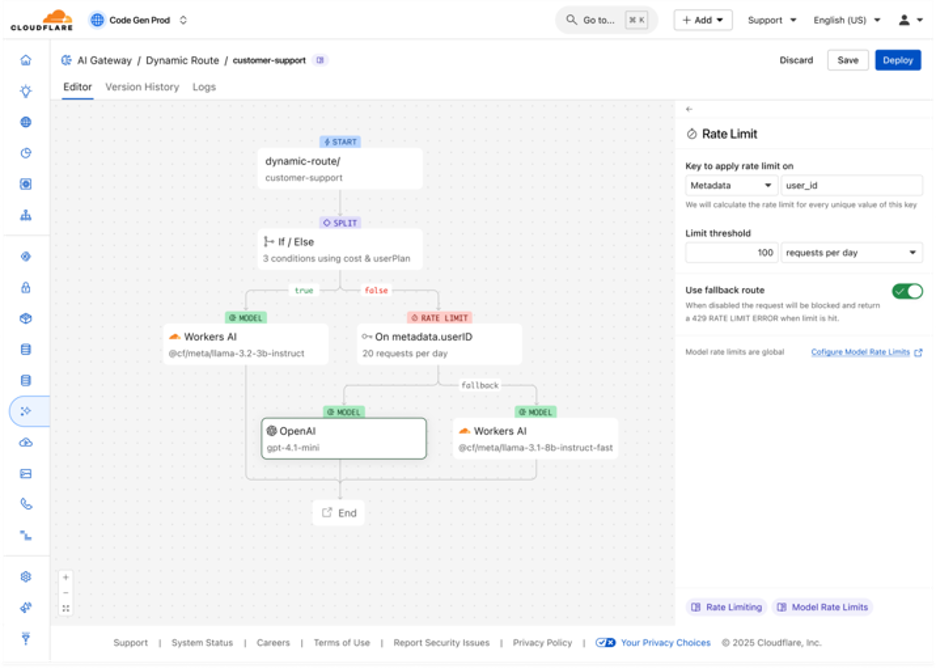
Task: Select the Workers AI llama-3.2-3b-instruct node
Action: pyautogui.click(x=246, y=344)
